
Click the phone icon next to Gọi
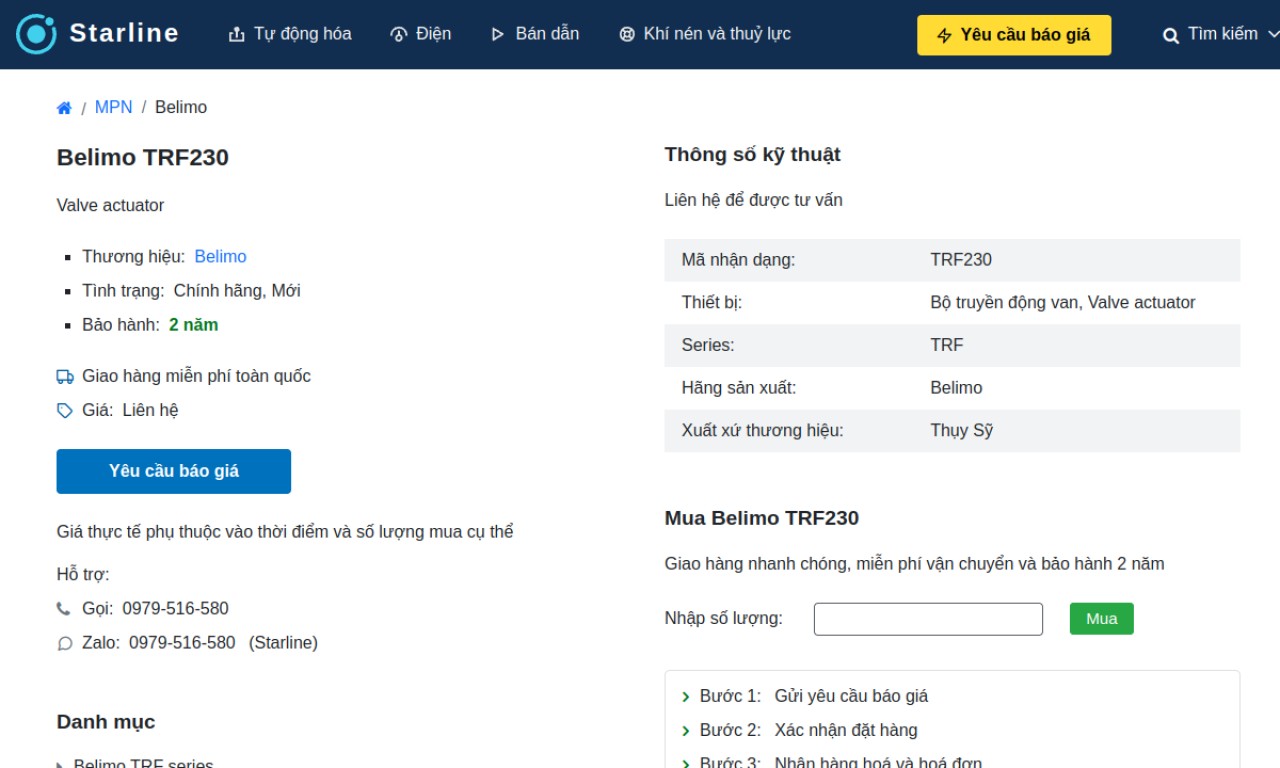coord(64,609)
